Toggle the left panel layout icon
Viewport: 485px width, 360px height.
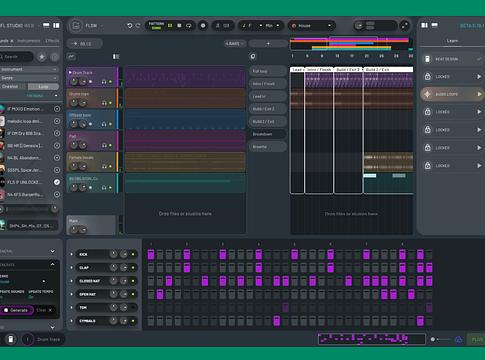click(56, 26)
